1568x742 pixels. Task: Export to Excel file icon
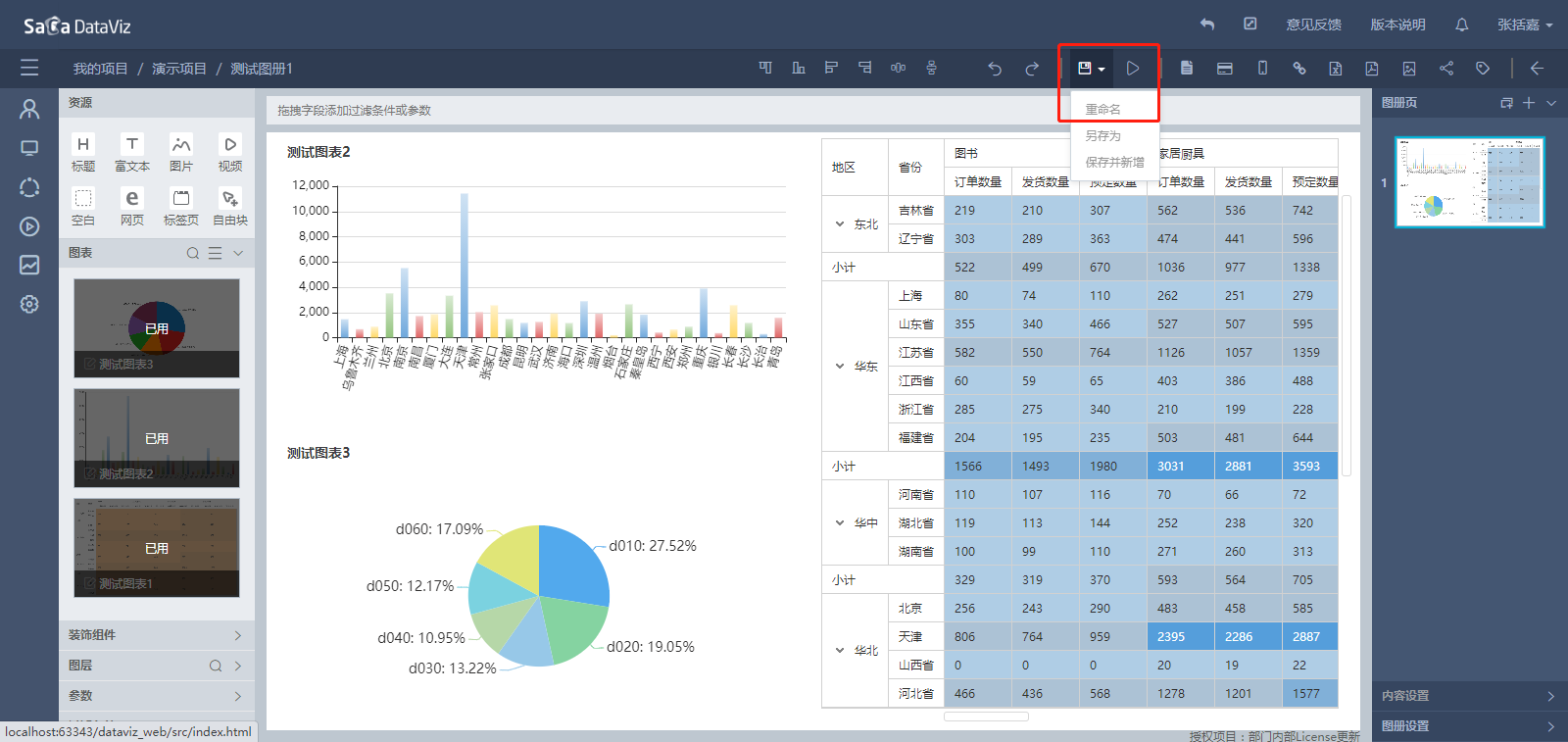tap(1336, 69)
